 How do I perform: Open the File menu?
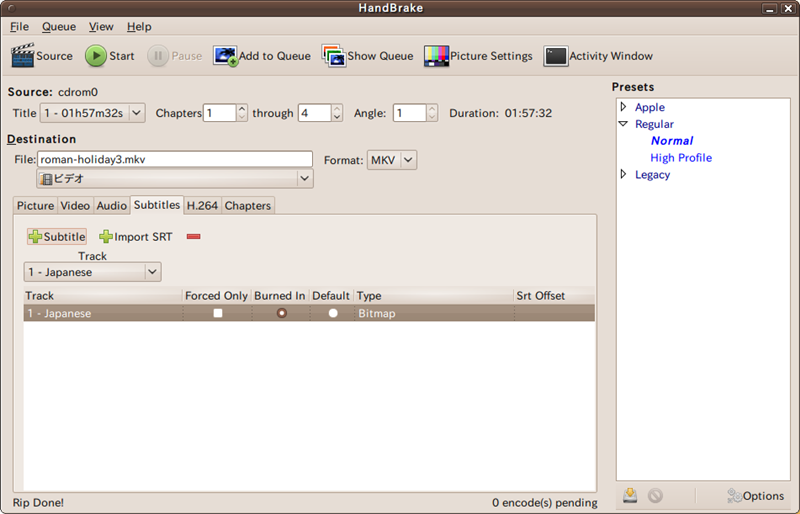pyautogui.click(x=19, y=27)
